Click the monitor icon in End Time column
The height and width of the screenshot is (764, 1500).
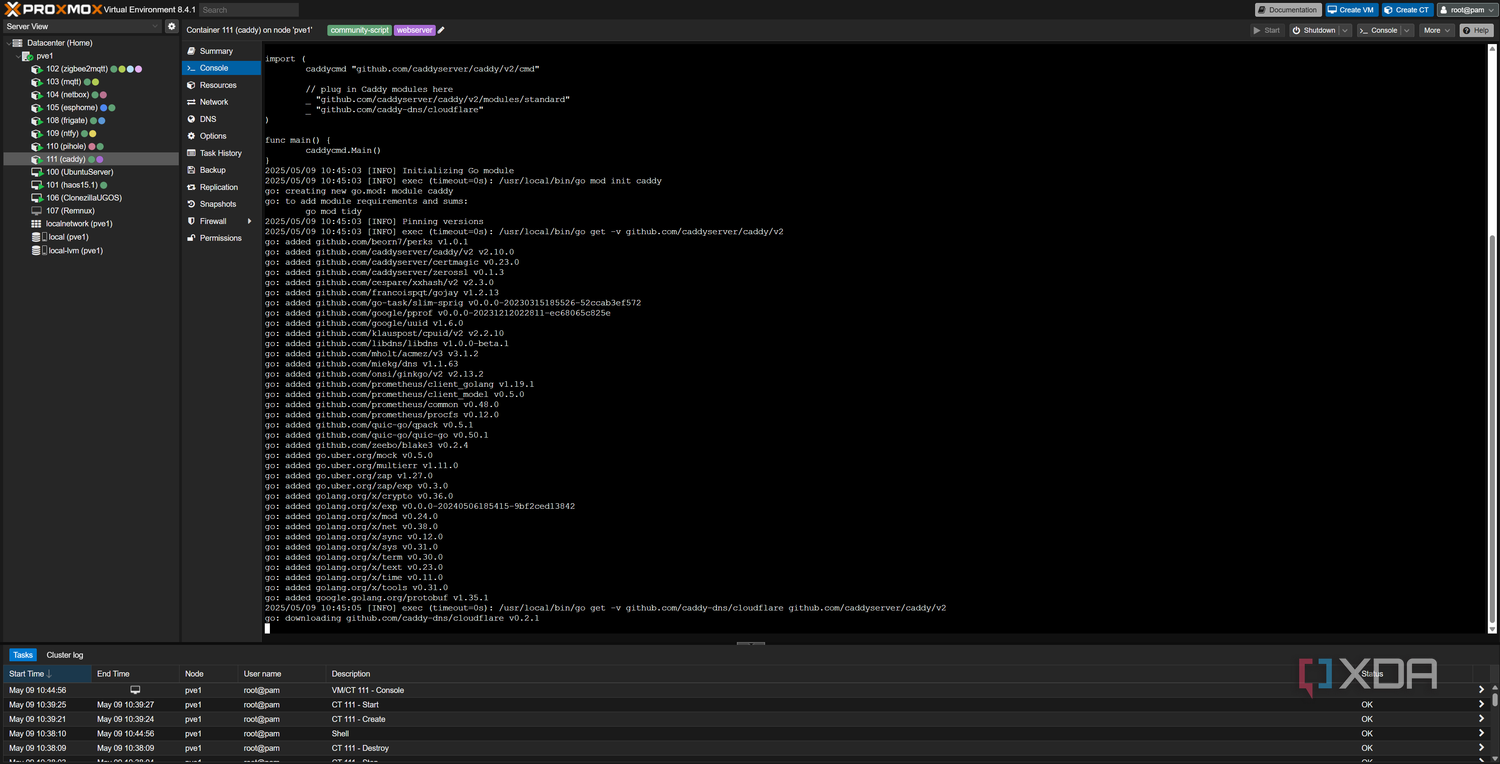pyautogui.click(x=135, y=690)
